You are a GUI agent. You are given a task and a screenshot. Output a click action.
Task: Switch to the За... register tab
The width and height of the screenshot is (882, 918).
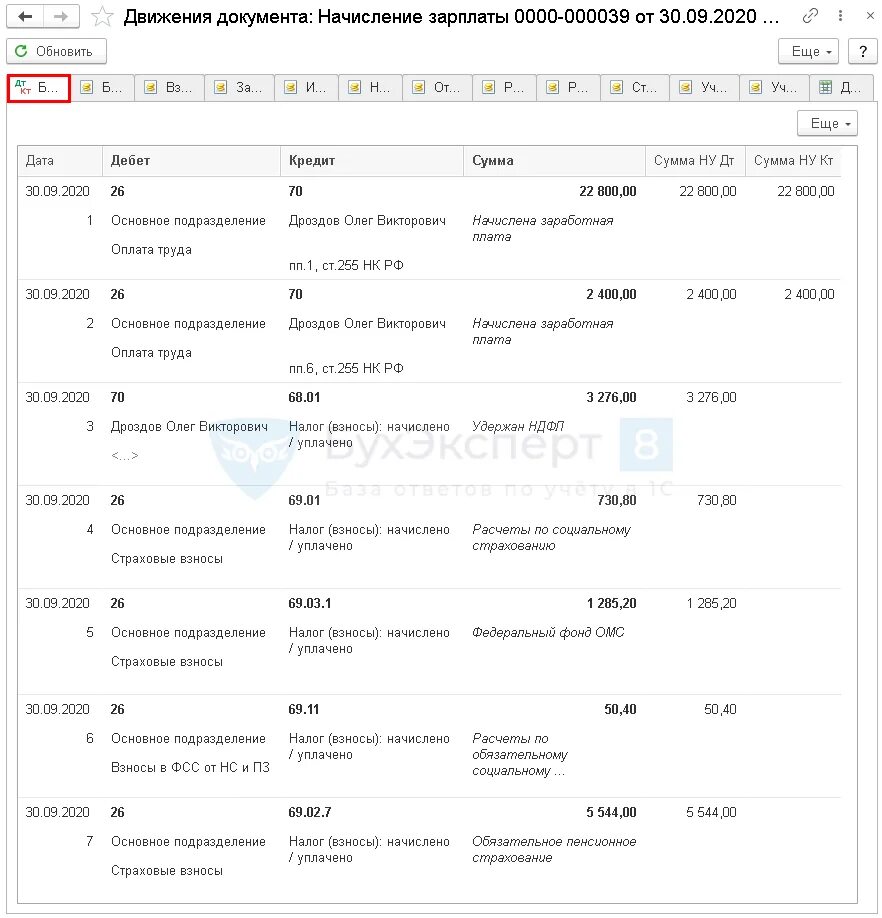click(x=239, y=88)
